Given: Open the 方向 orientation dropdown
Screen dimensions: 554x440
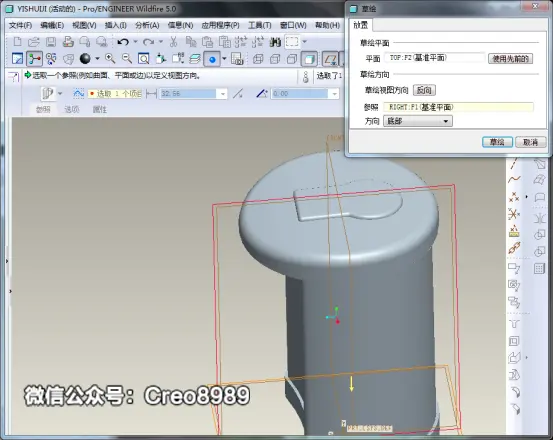Looking at the screenshot, I should pyautogui.click(x=418, y=121).
